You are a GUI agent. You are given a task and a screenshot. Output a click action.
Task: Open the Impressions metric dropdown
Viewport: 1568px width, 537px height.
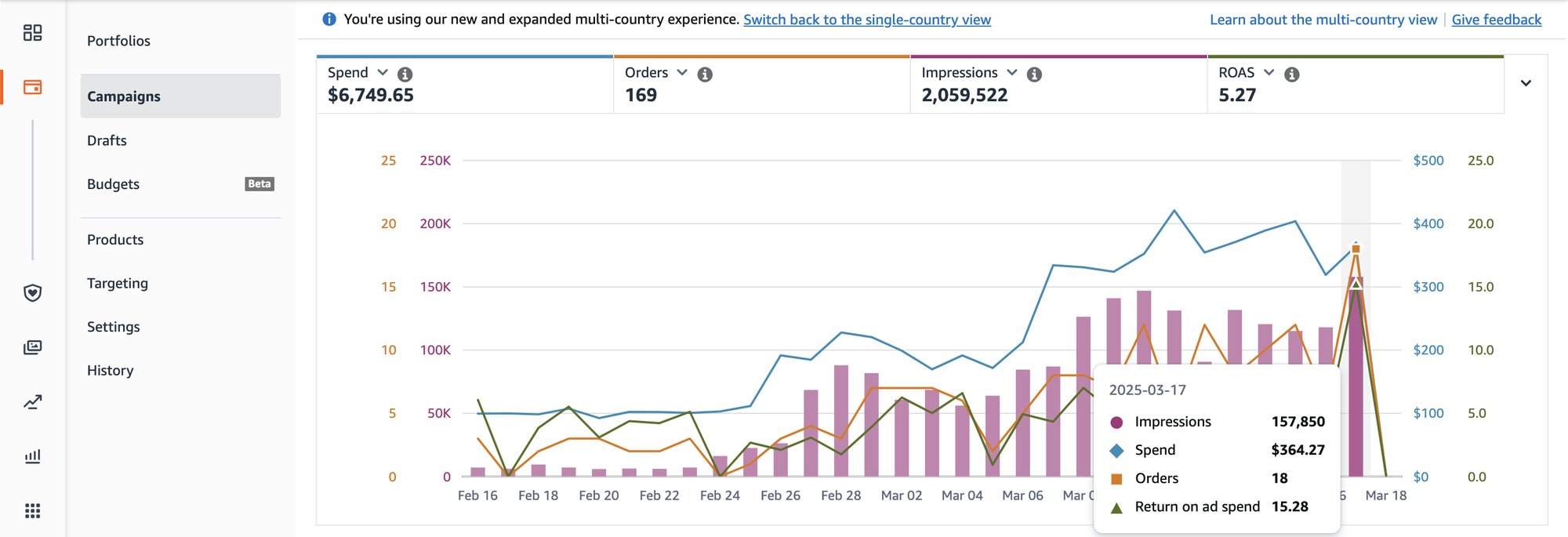coord(1012,72)
